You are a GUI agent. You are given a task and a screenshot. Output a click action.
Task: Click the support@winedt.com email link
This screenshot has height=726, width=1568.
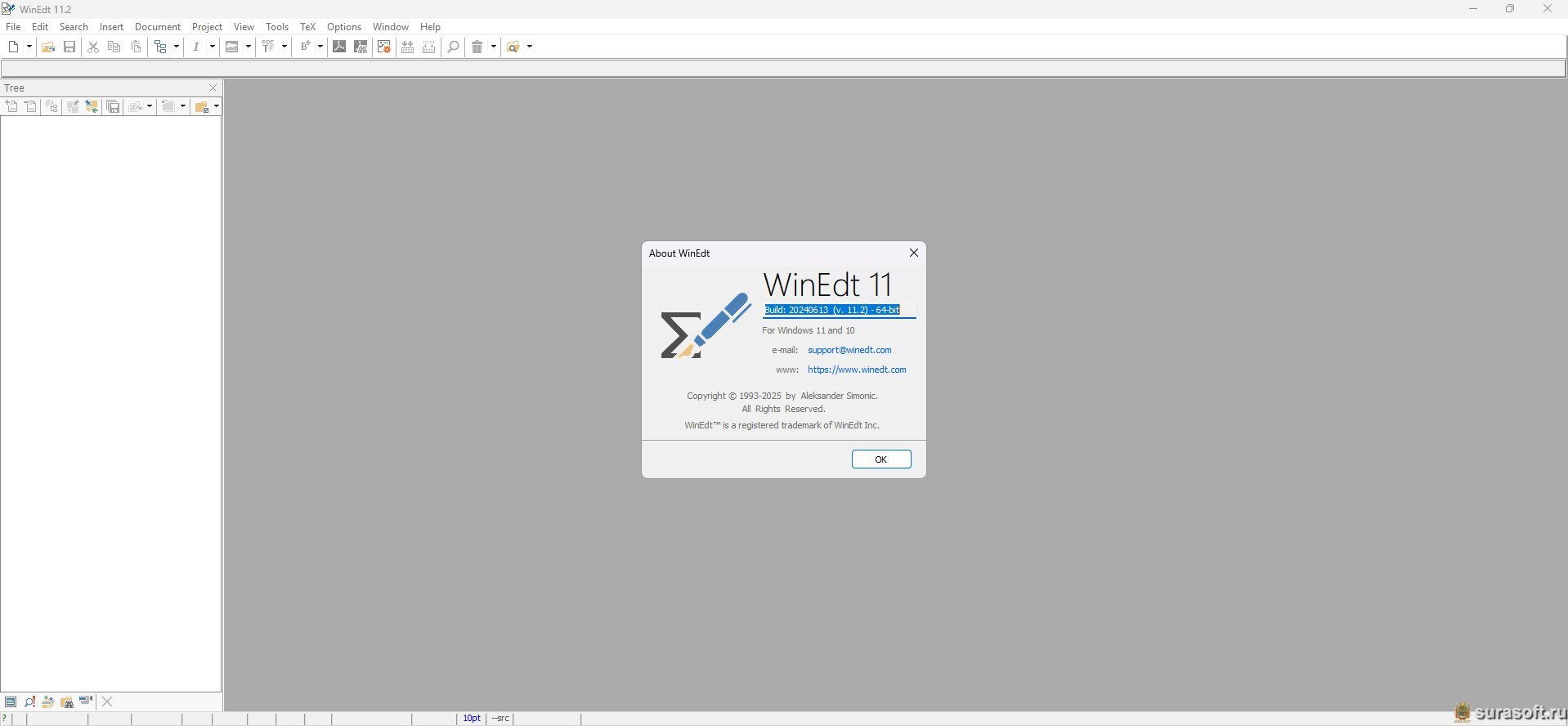(x=849, y=350)
